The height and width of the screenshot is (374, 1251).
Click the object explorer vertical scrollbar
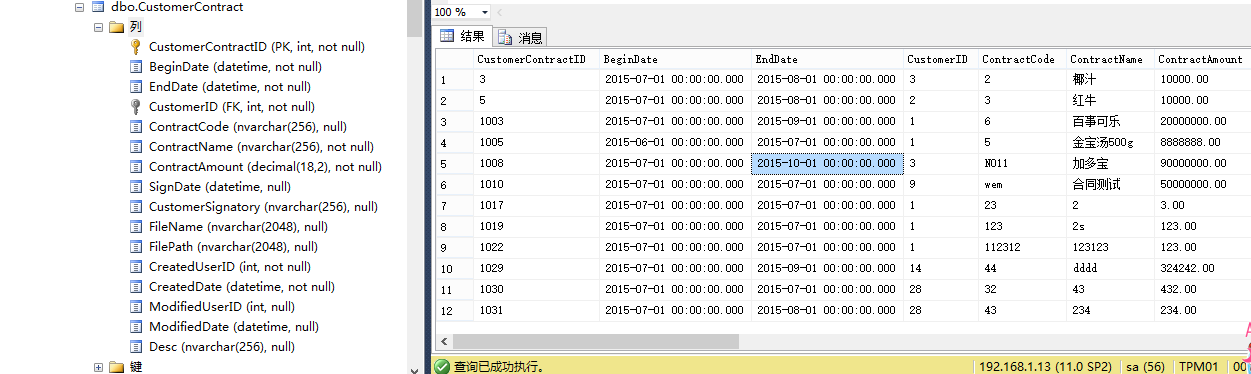click(x=414, y=187)
